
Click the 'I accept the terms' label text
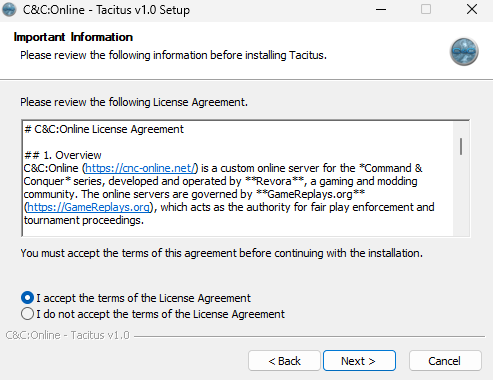point(143,298)
